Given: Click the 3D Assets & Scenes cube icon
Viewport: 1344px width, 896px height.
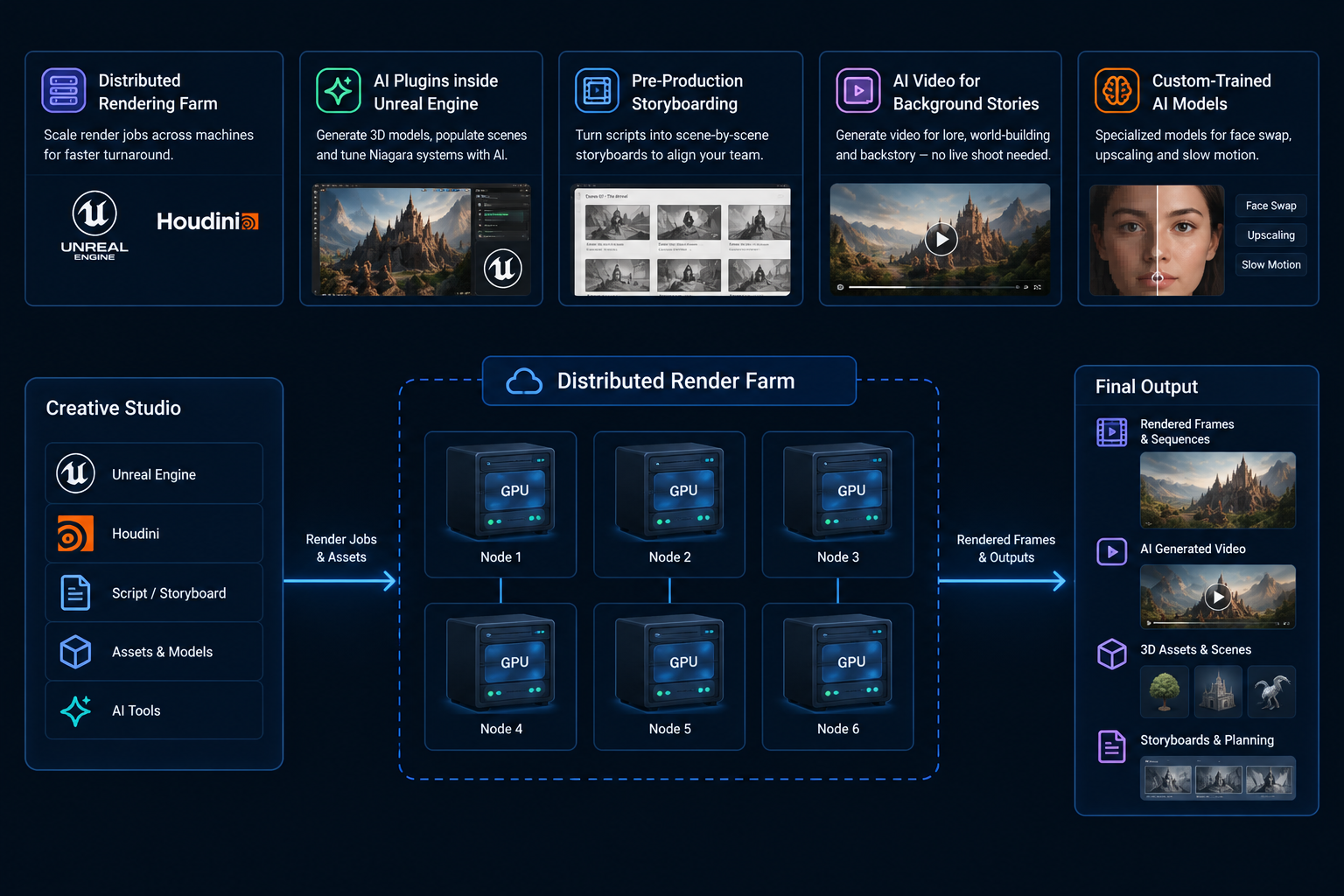Looking at the screenshot, I should (1112, 653).
